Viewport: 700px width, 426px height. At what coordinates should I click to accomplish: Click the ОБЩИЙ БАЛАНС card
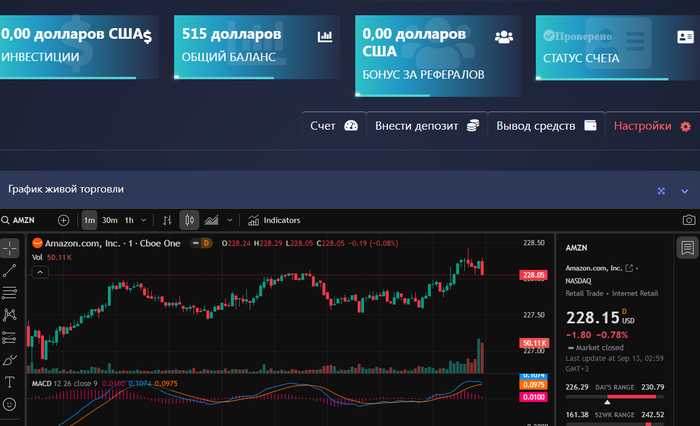[x=256, y=47]
